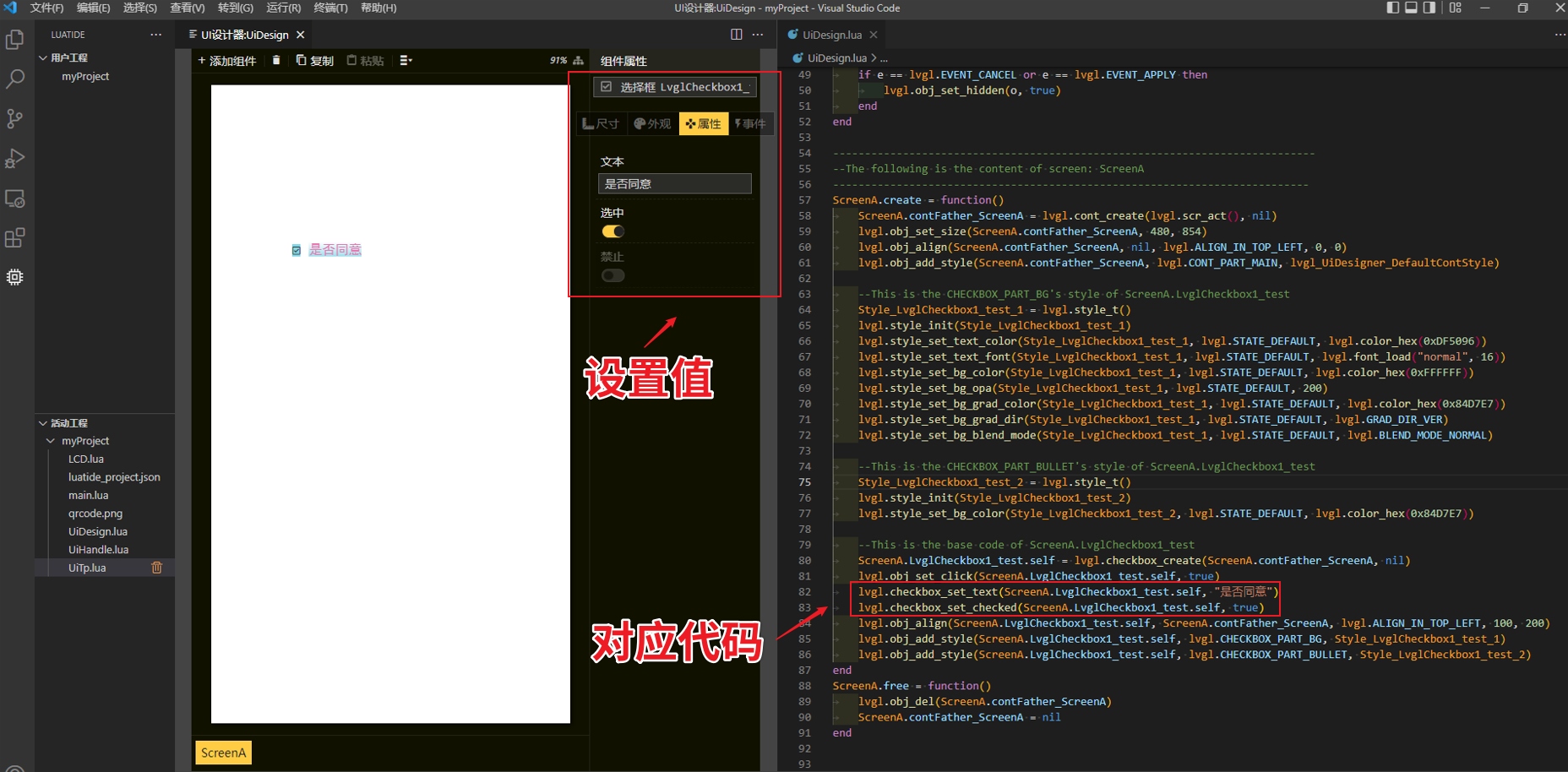Screen dimensions: 1568x772
Task: Open the 终端(T) menu
Action: [330, 8]
